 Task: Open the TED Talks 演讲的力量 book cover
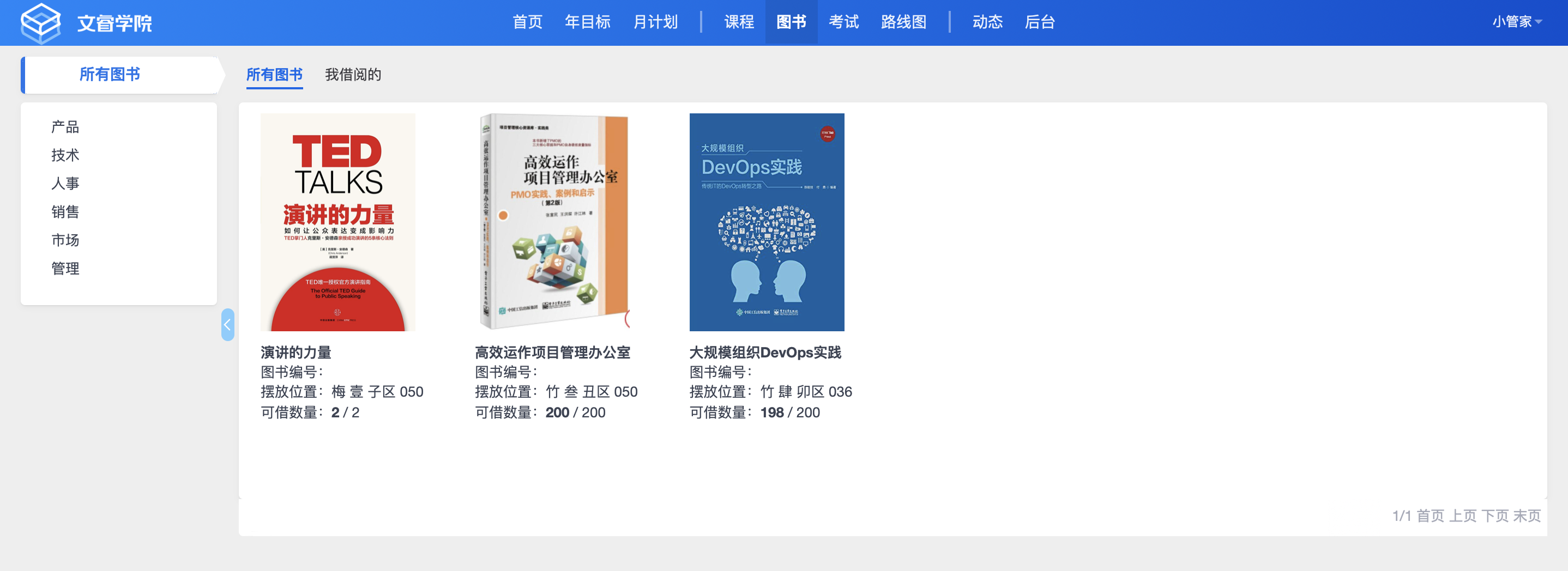[x=338, y=222]
